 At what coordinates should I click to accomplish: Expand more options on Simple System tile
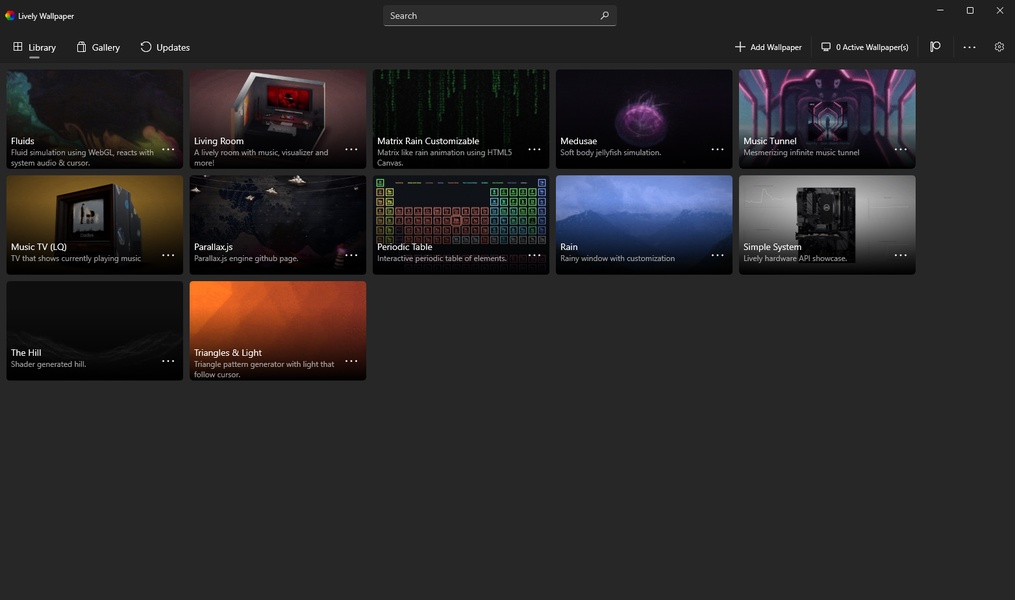coord(900,255)
